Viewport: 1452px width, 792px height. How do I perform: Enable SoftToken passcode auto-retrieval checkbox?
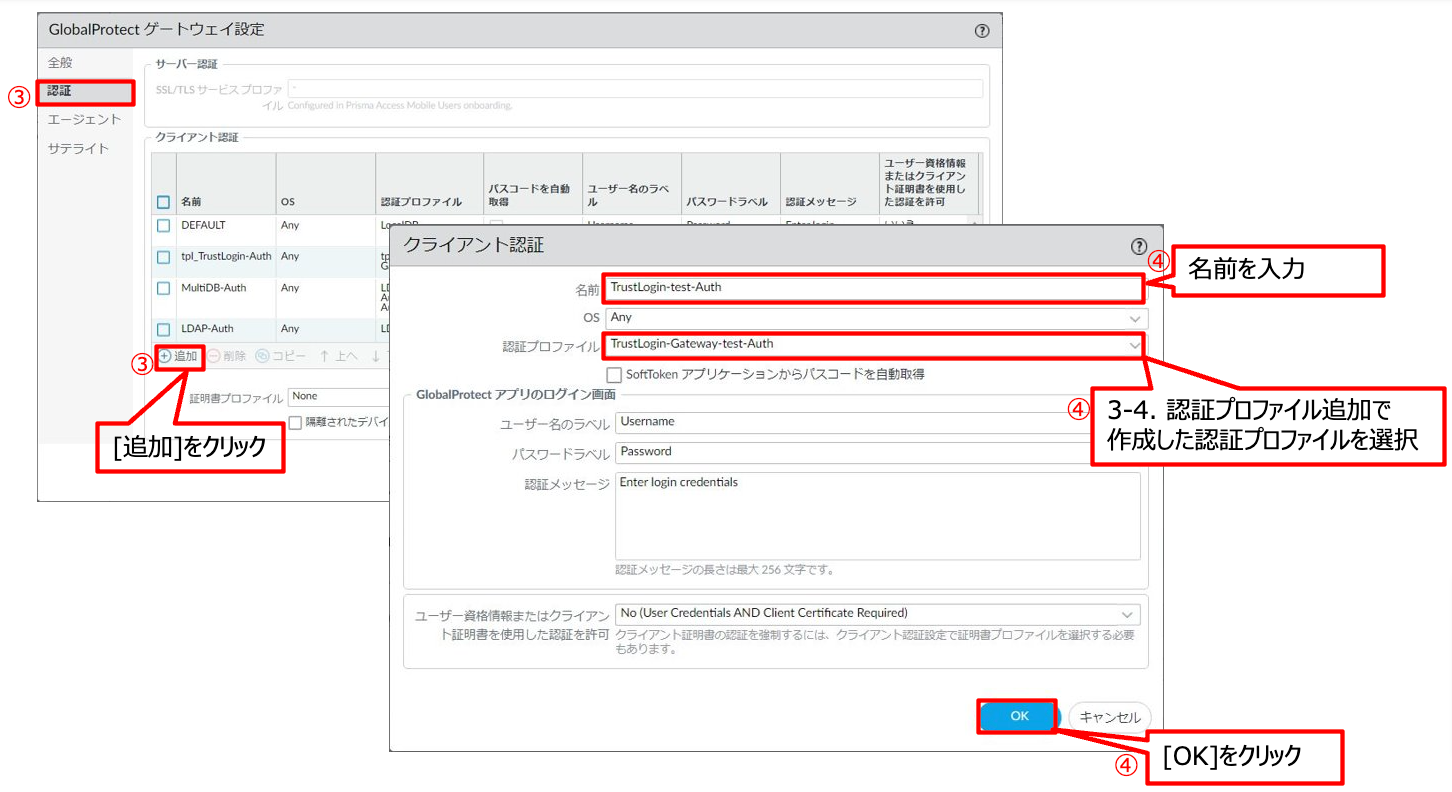point(614,375)
